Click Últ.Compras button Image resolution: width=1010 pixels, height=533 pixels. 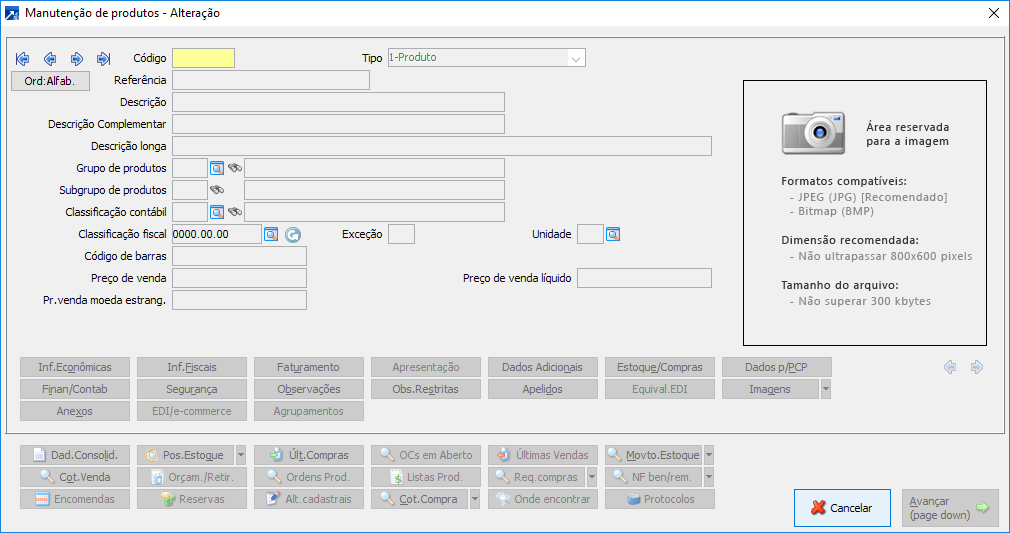click(309, 455)
